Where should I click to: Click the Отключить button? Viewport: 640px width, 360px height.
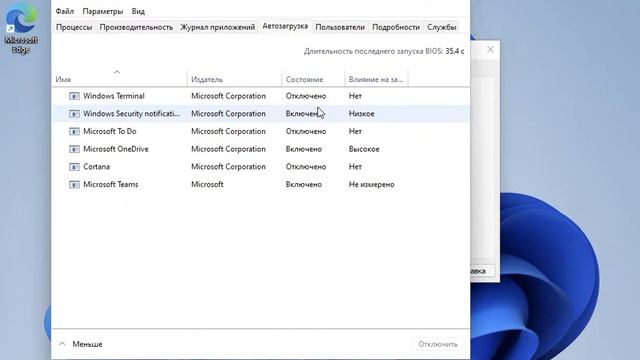coord(438,344)
